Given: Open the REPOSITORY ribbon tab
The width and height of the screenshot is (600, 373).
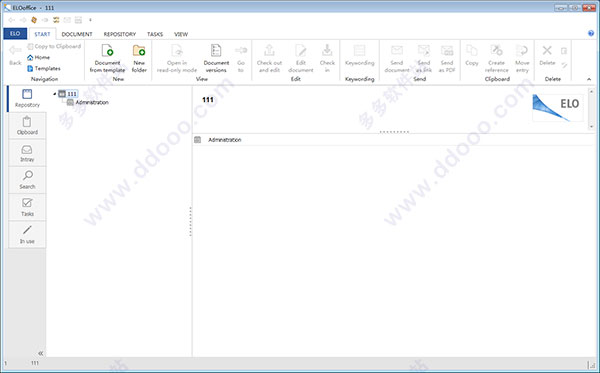Looking at the screenshot, I should click(119, 34).
